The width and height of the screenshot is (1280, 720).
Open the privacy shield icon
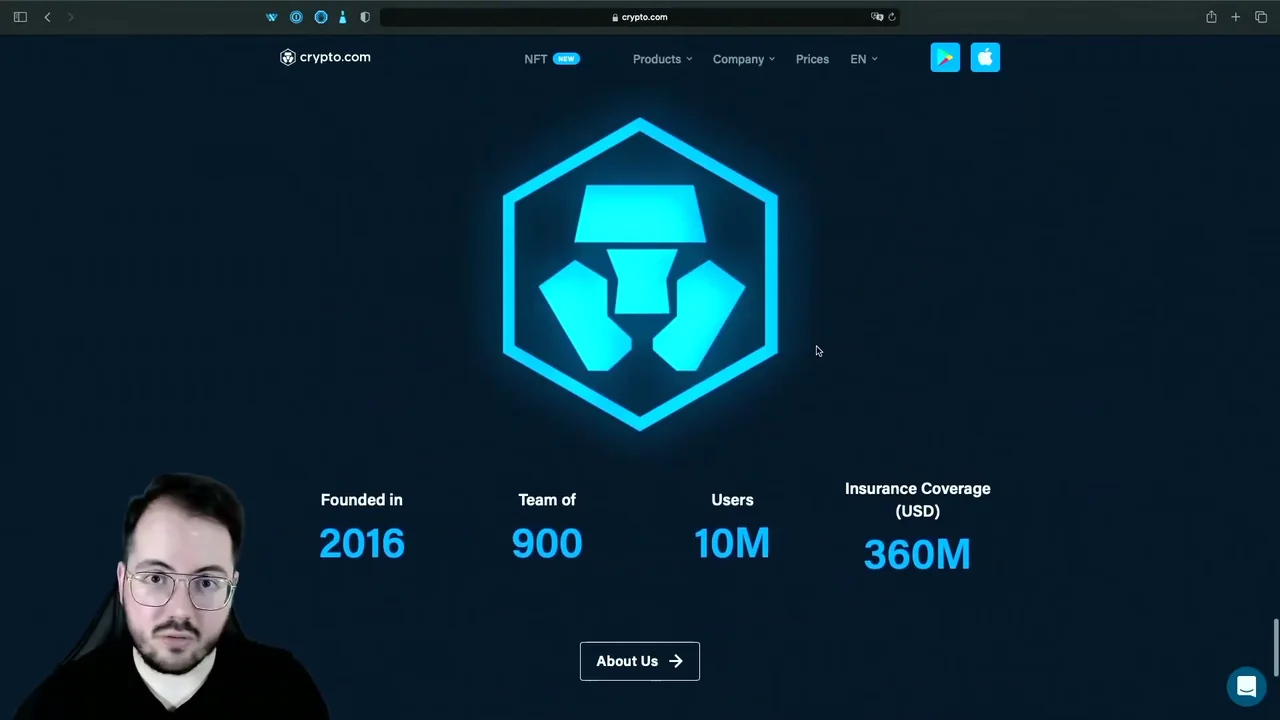365,17
